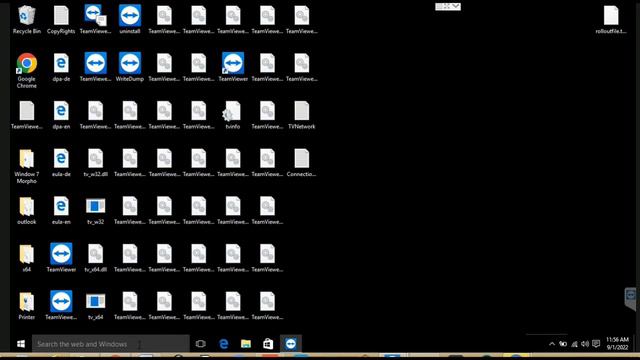
Task: Select the WriteDump application icon
Action: tap(130, 67)
